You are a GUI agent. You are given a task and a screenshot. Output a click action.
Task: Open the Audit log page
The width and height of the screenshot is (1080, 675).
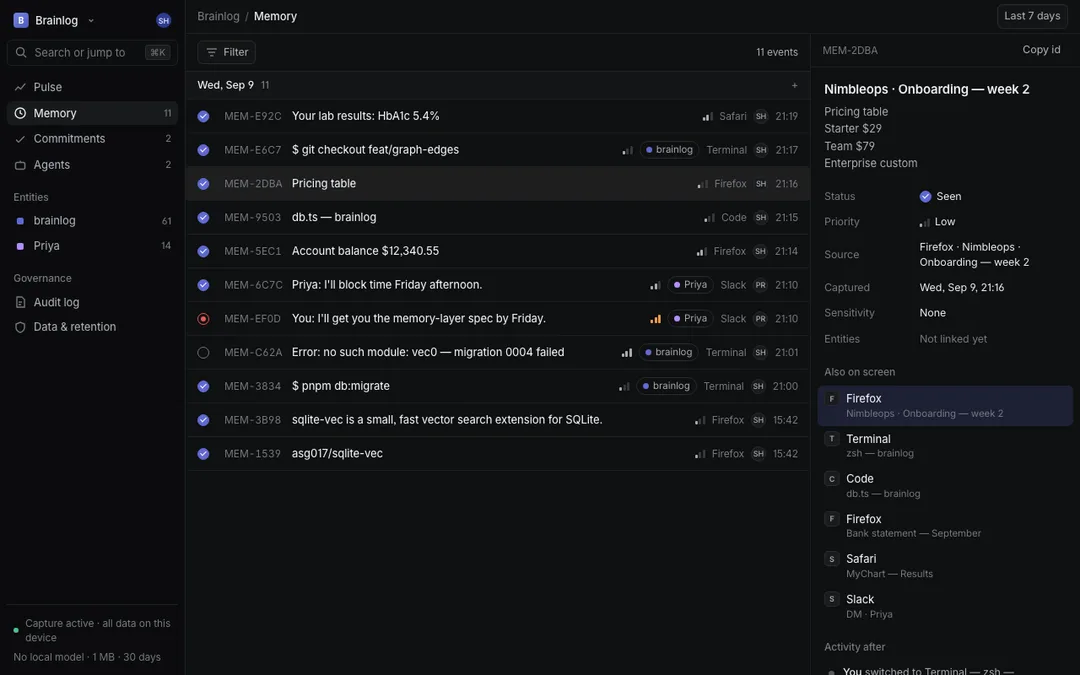point(92,302)
